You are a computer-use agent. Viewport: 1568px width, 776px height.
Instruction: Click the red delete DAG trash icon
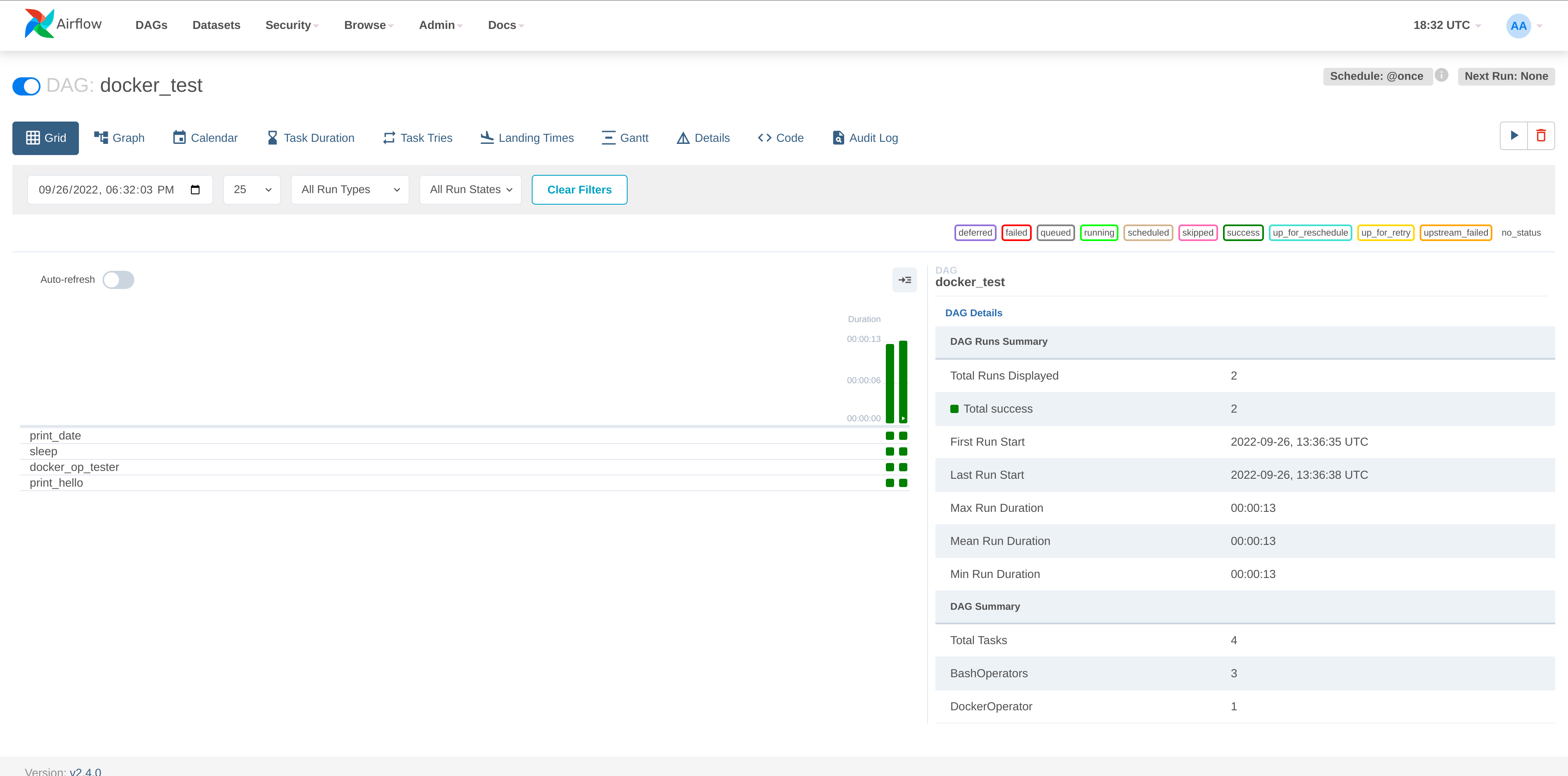(1541, 136)
